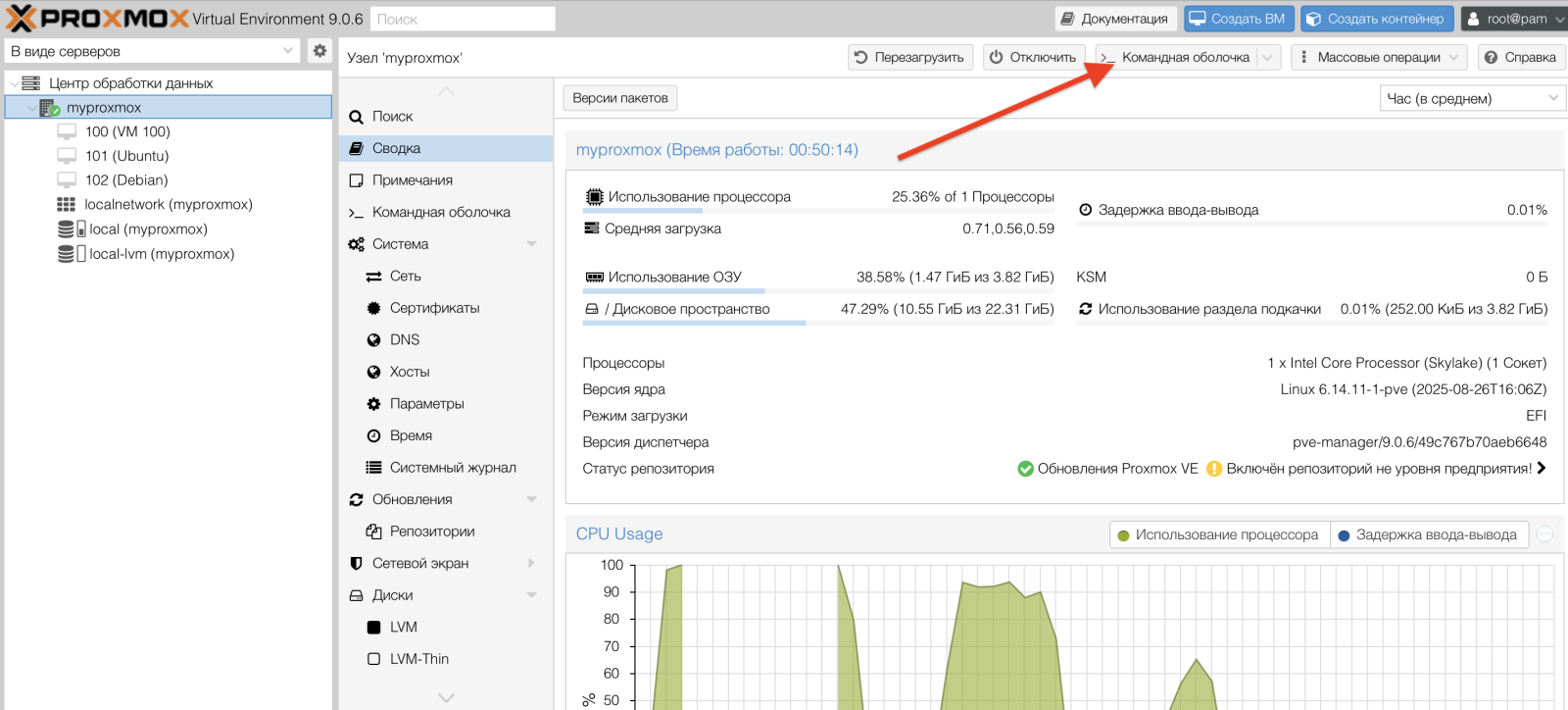The image size is (1568, 710).
Task: Go to Системный журнал
Action: (x=446, y=468)
